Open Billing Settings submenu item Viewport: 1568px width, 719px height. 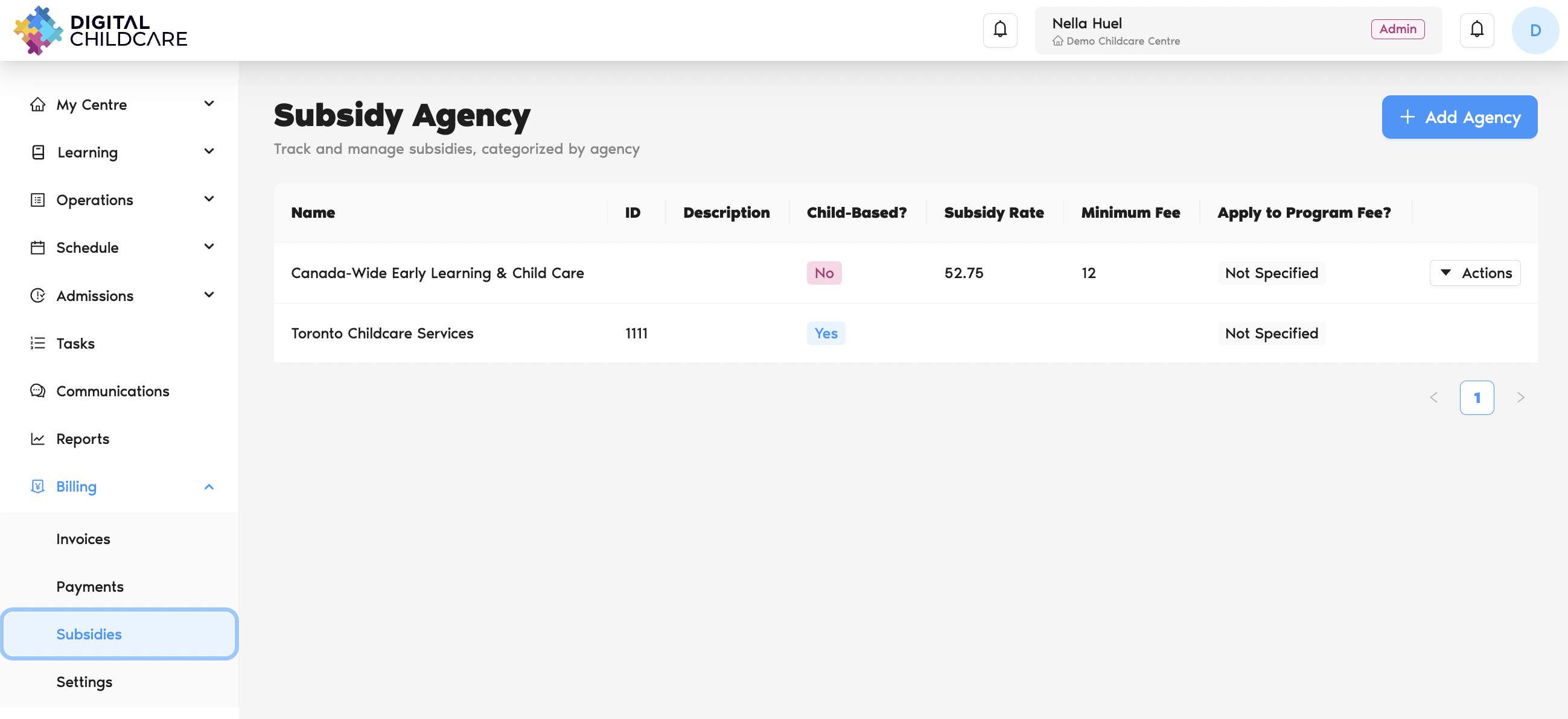(x=84, y=682)
